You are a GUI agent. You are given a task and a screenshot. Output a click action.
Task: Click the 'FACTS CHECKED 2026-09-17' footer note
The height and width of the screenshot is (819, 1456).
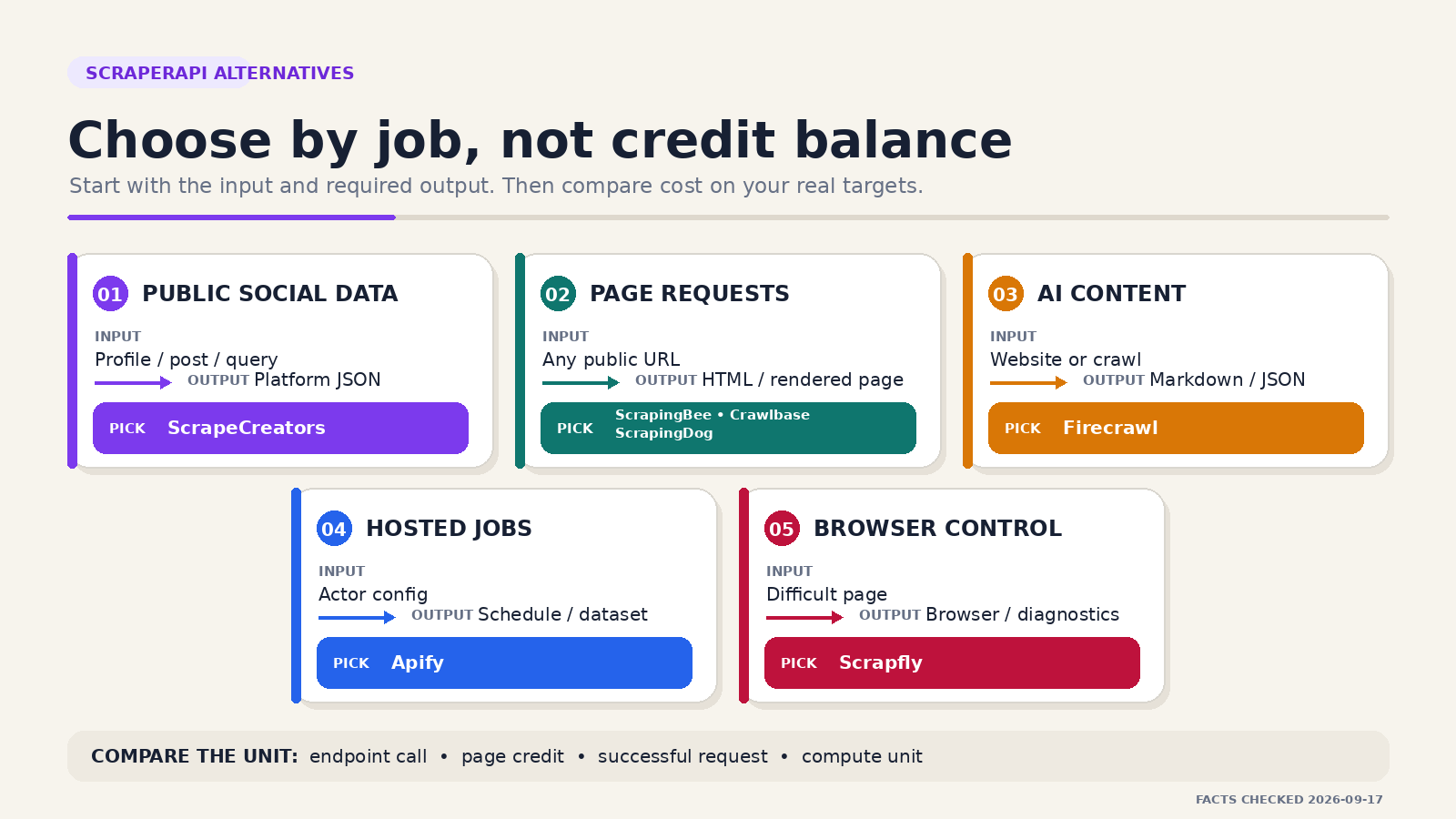click(x=1289, y=800)
